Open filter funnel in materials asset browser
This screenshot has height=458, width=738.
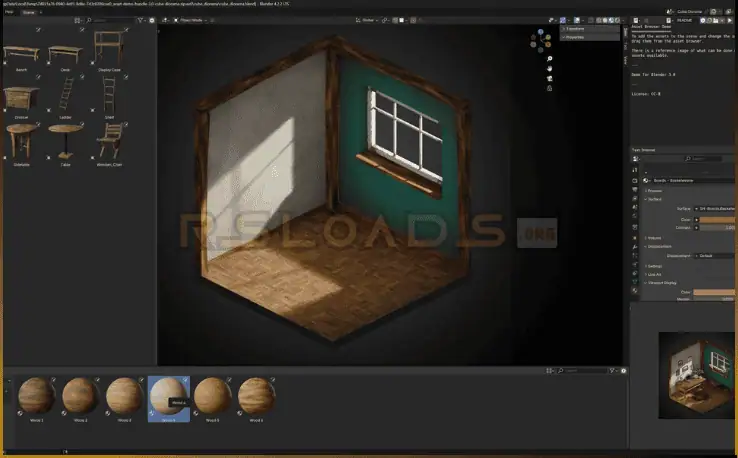[x=613, y=371]
